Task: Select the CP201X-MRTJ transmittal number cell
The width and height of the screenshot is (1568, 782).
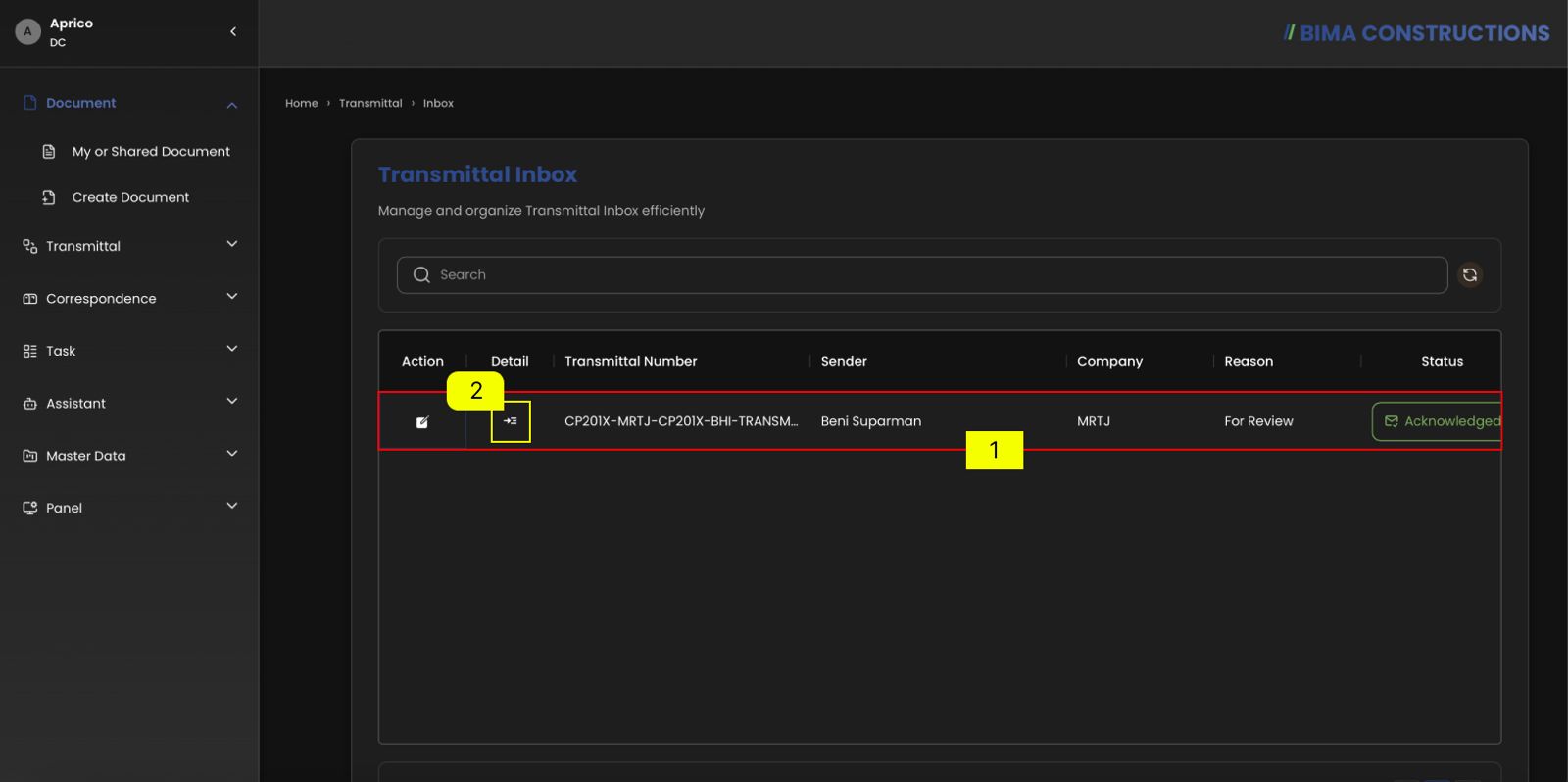Action: tap(681, 421)
